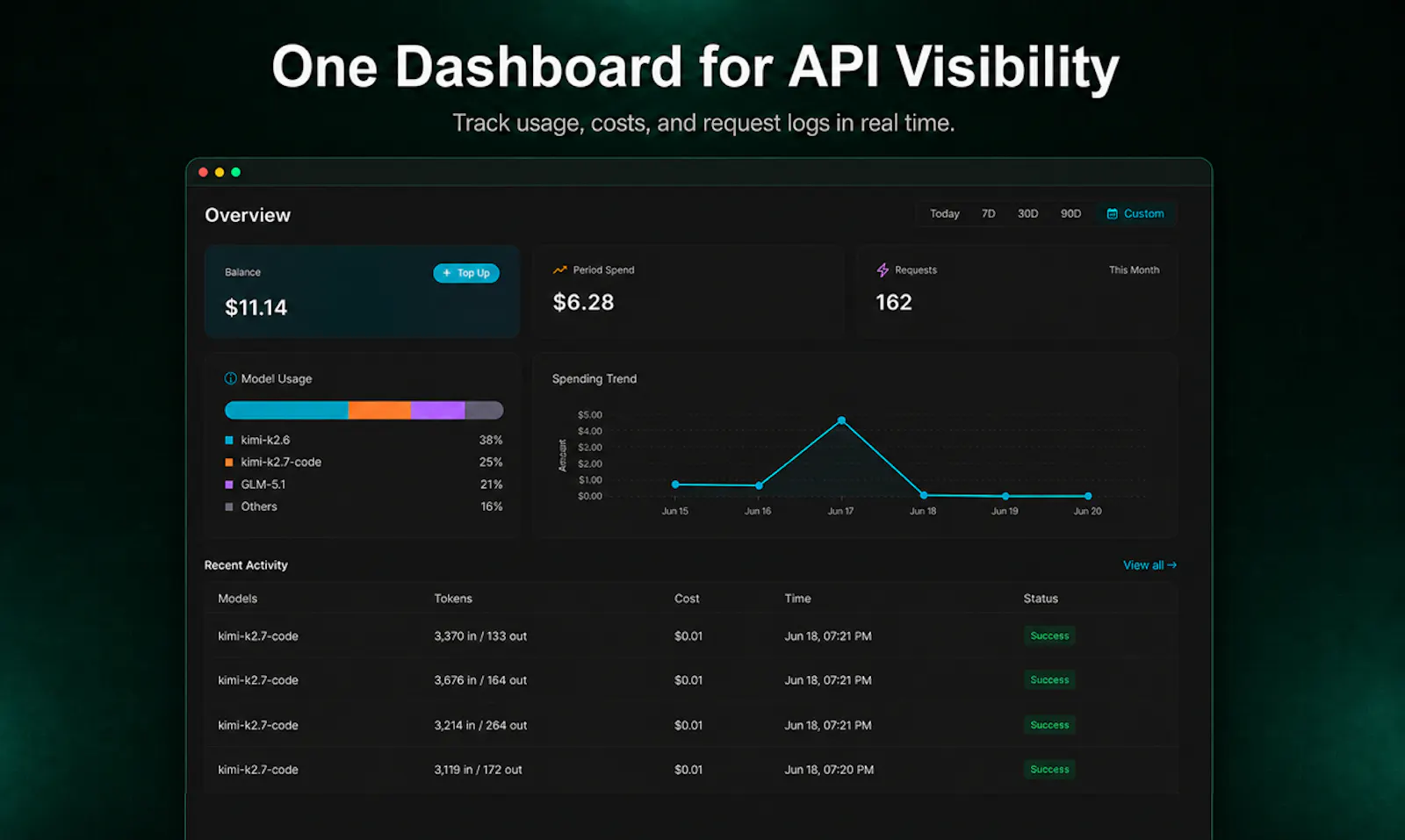Click the red window close dot
This screenshot has height=840, width=1405.
pyautogui.click(x=204, y=172)
